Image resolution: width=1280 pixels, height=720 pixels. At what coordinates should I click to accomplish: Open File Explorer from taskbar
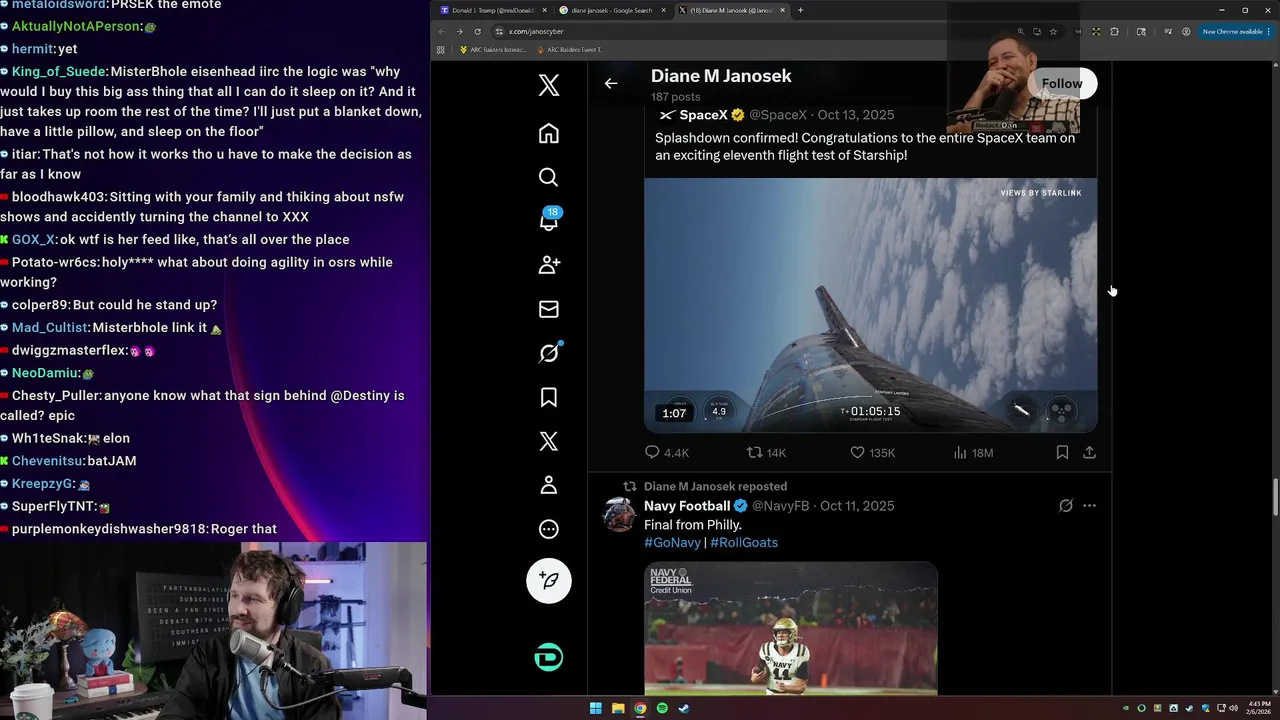coord(618,708)
